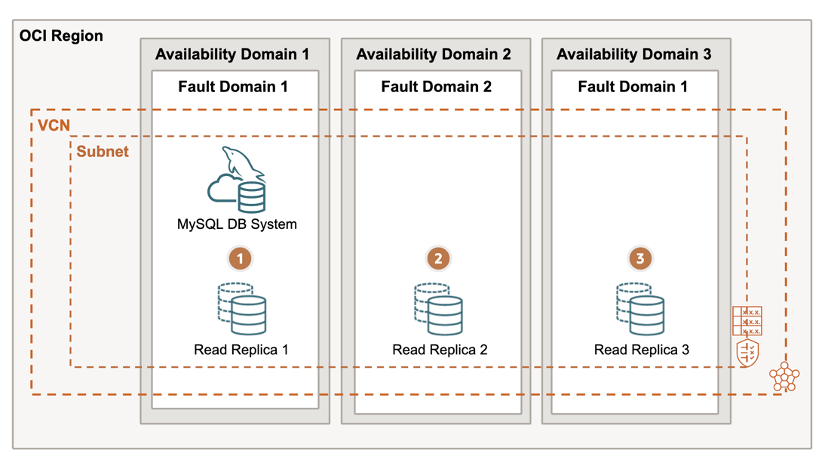The image size is (832, 466).
Task: Click "Fault Domain 1" under Availability Domain 3
Action: pos(632,87)
